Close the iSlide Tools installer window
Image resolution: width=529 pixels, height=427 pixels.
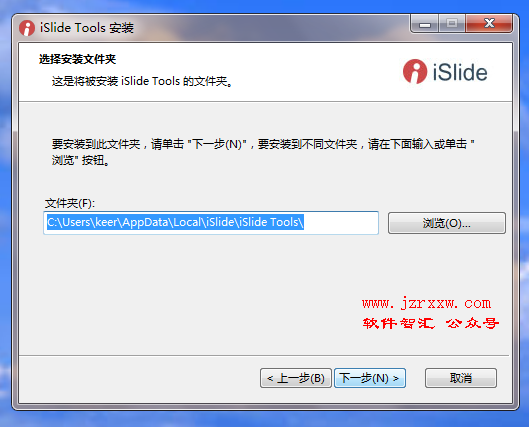[489, 24]
